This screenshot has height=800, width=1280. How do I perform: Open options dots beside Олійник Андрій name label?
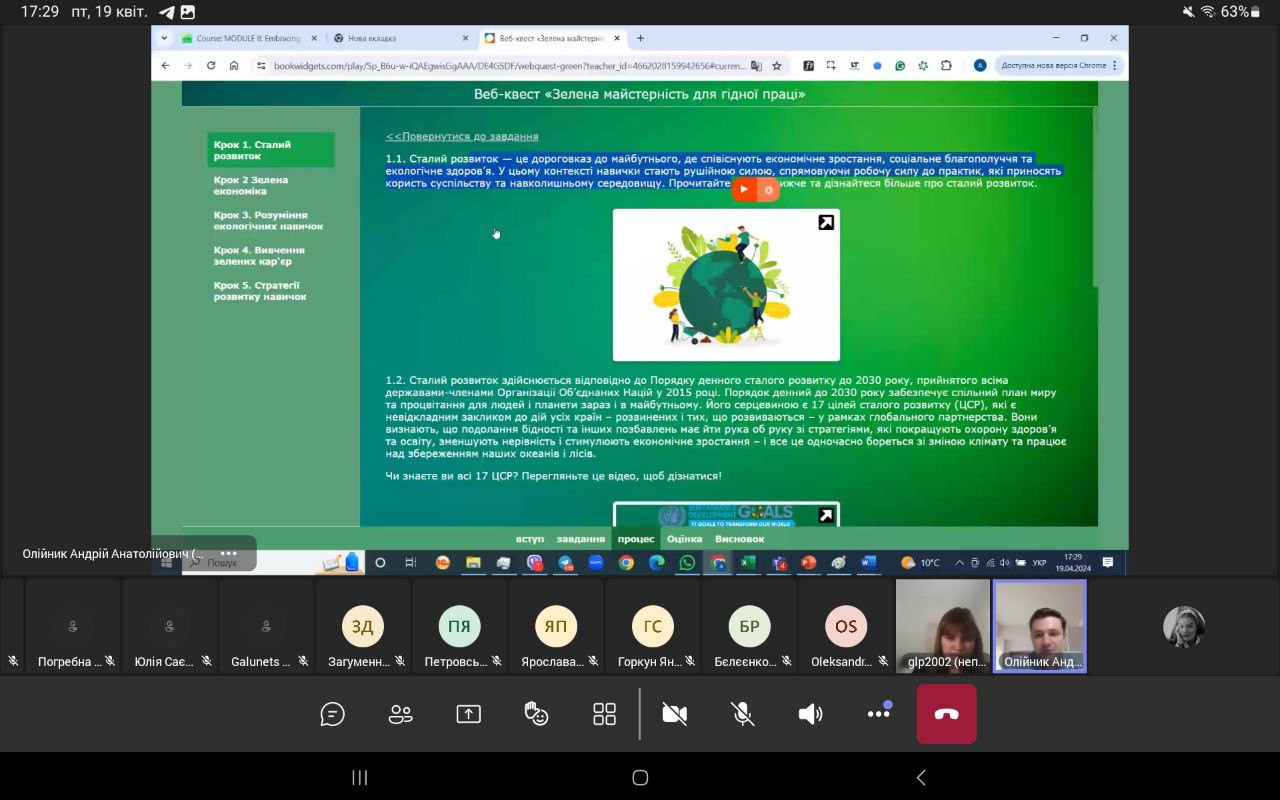coord(229,554)
